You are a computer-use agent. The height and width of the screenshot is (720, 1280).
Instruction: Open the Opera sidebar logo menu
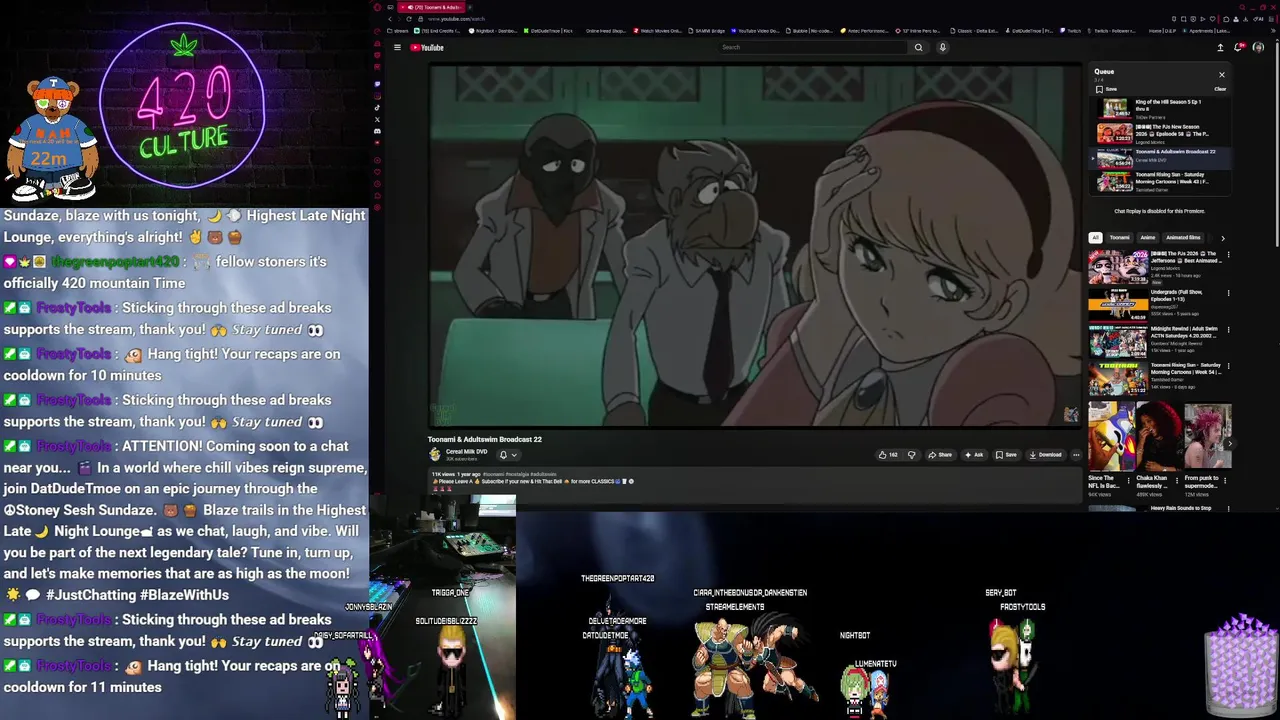[x=377, y=7]
